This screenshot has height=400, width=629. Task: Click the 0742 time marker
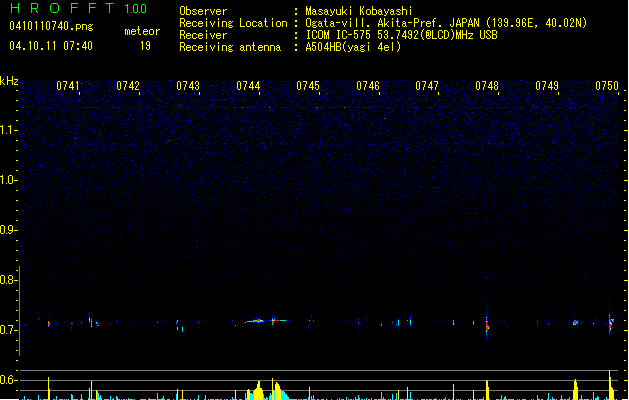(x=128, y=86)
